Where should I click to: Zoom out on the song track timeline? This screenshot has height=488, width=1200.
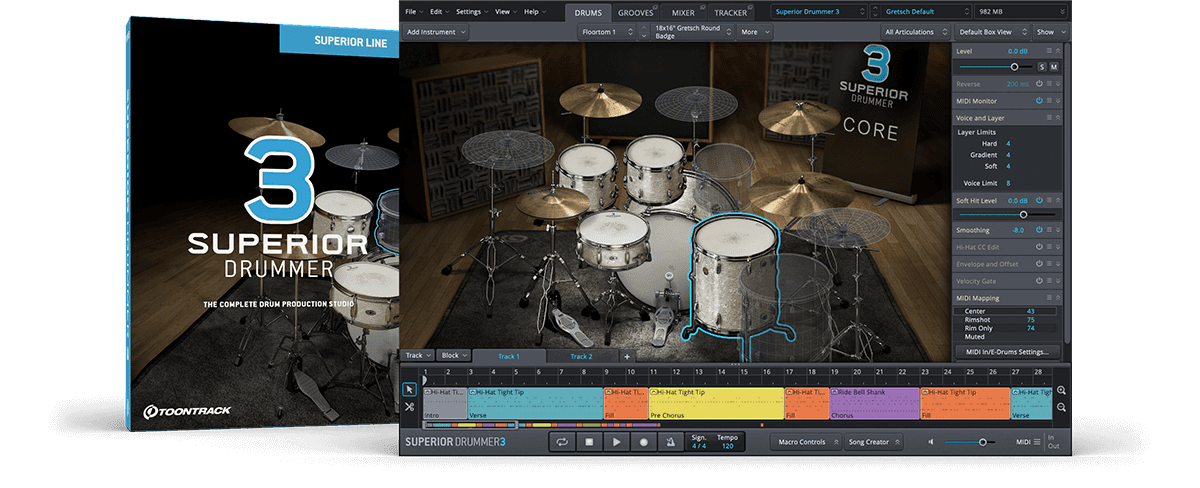point(1062,407)
